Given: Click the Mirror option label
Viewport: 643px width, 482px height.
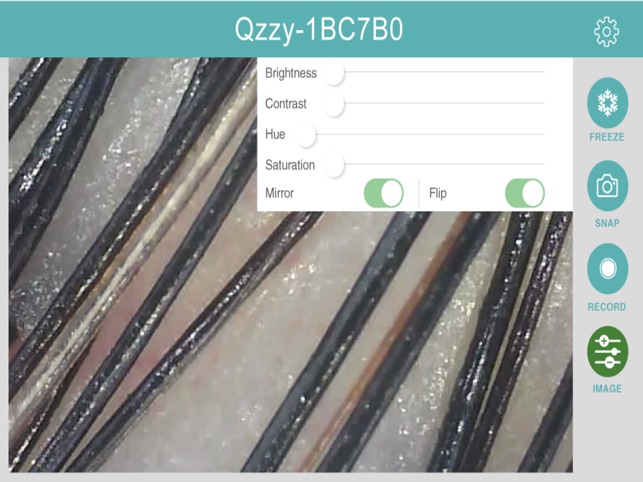Looking at the screenshot, I should (x=279, y=193).
